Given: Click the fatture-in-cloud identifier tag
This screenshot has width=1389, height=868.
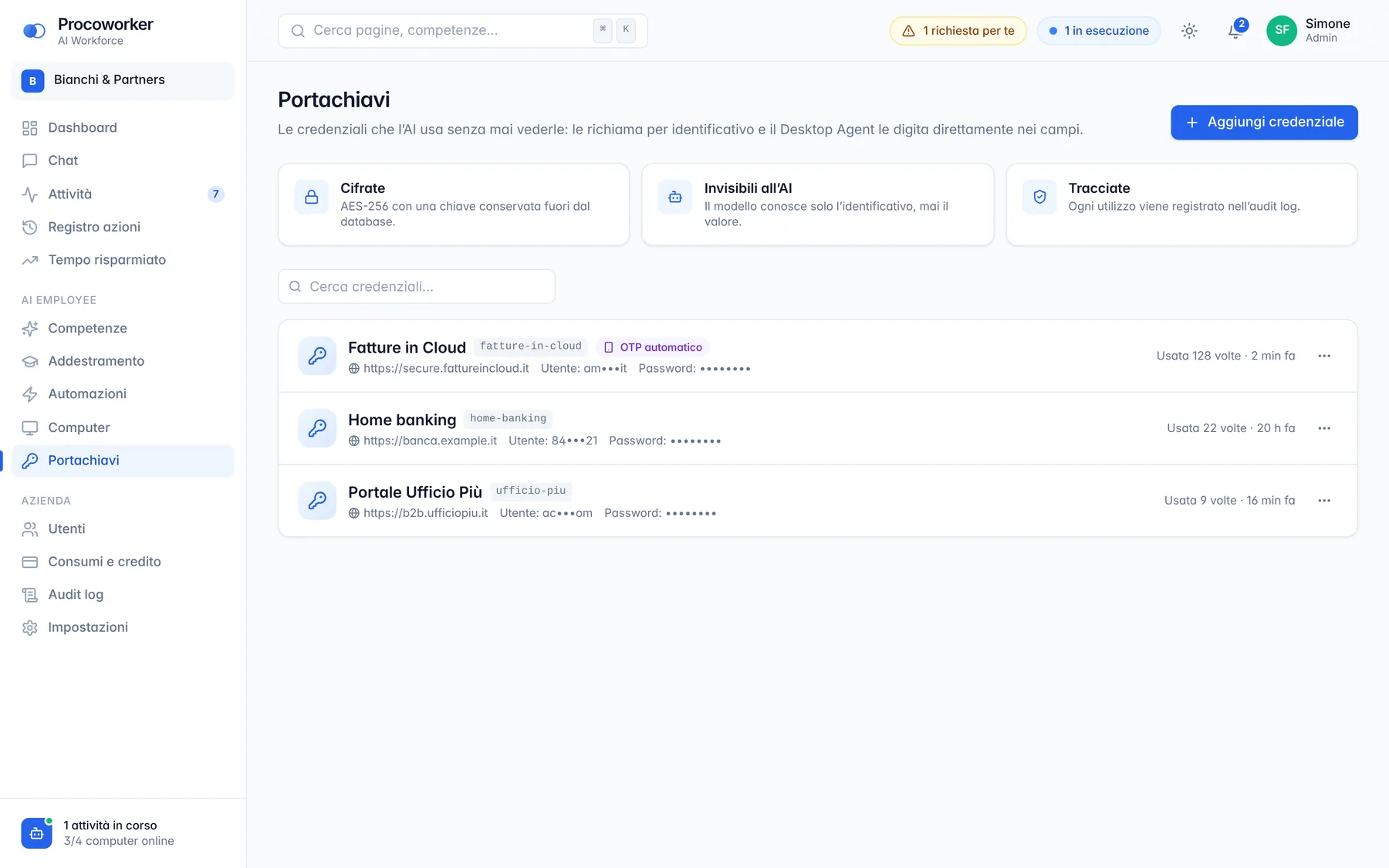Looking at the screenshot, I should (531, 346).
